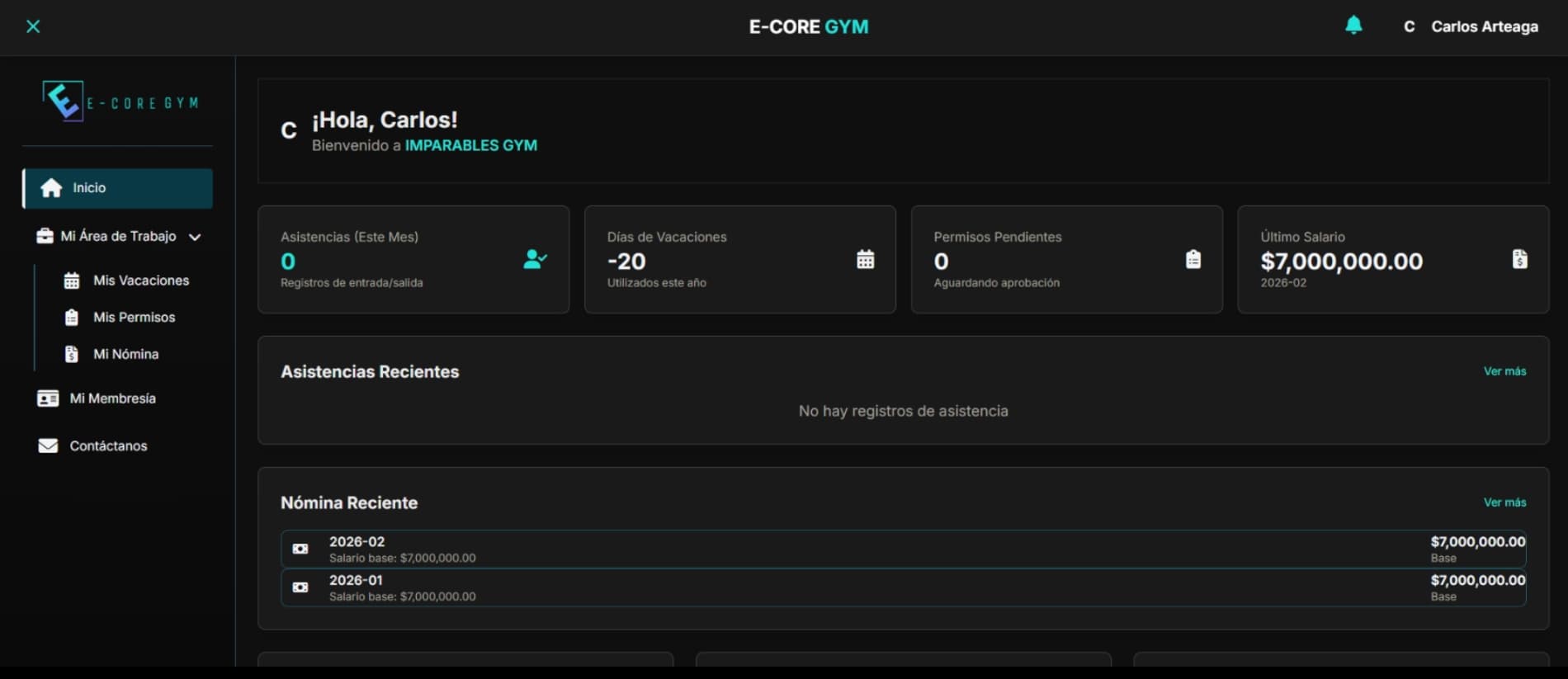Click the home icon beside Inicio

click(x=51, y=188)
